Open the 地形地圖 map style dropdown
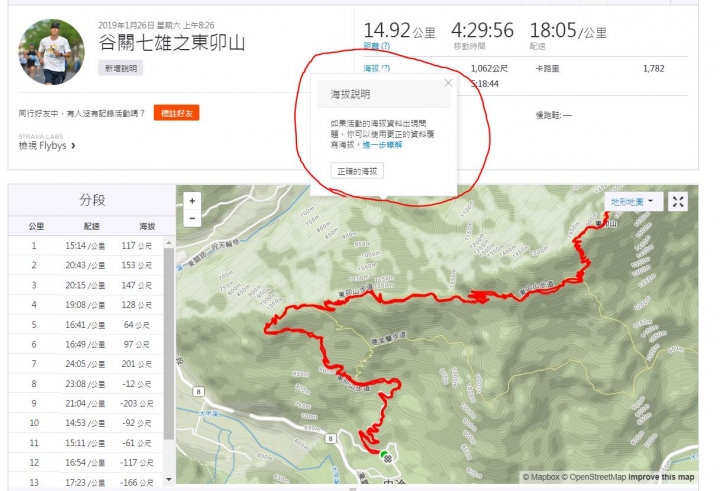Image resolution: width=720 pixels, height=491 pixels. [x=634, y=202]
